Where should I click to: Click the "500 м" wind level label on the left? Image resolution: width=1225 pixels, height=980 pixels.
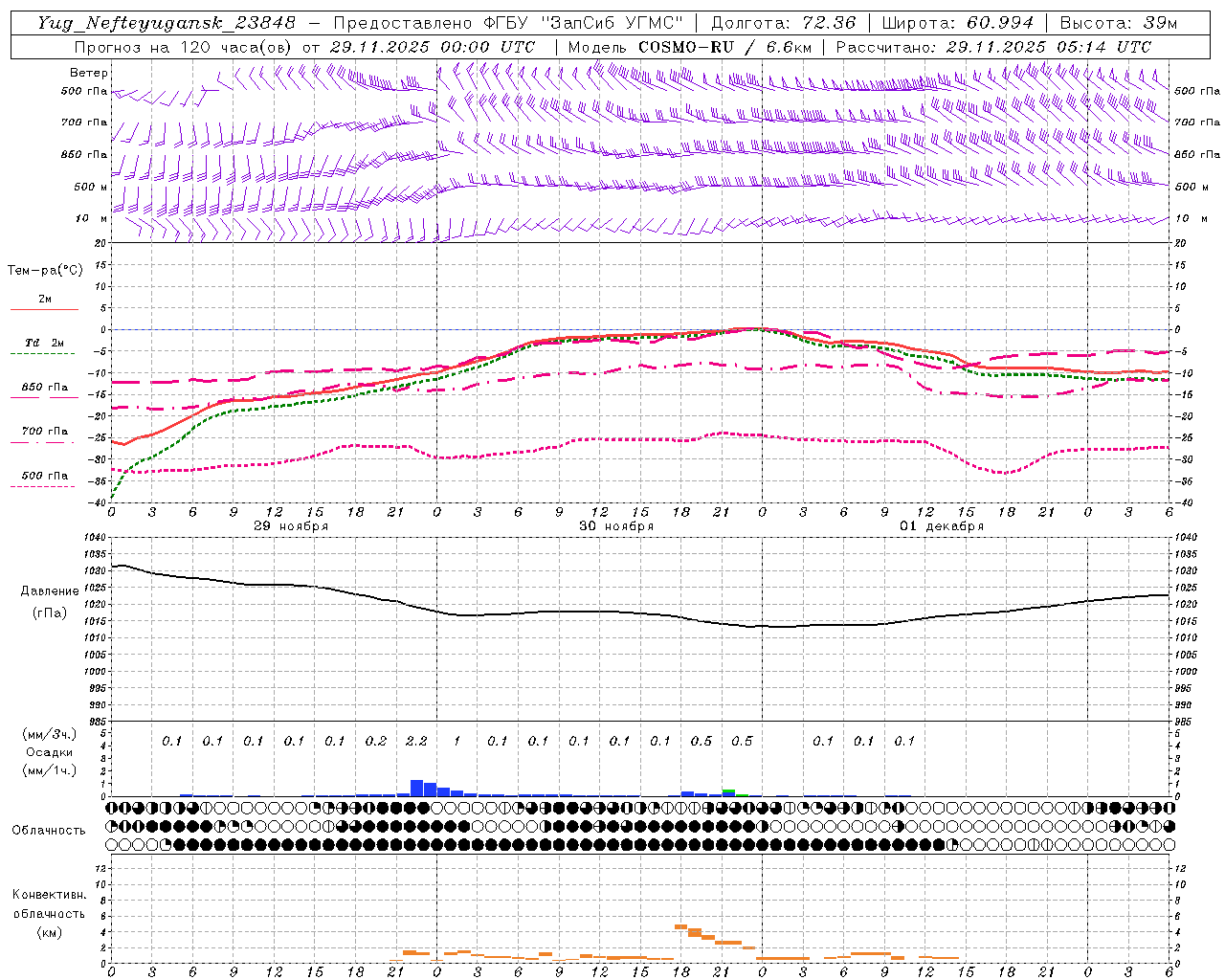pyautogui.click(x=91, y=187)
